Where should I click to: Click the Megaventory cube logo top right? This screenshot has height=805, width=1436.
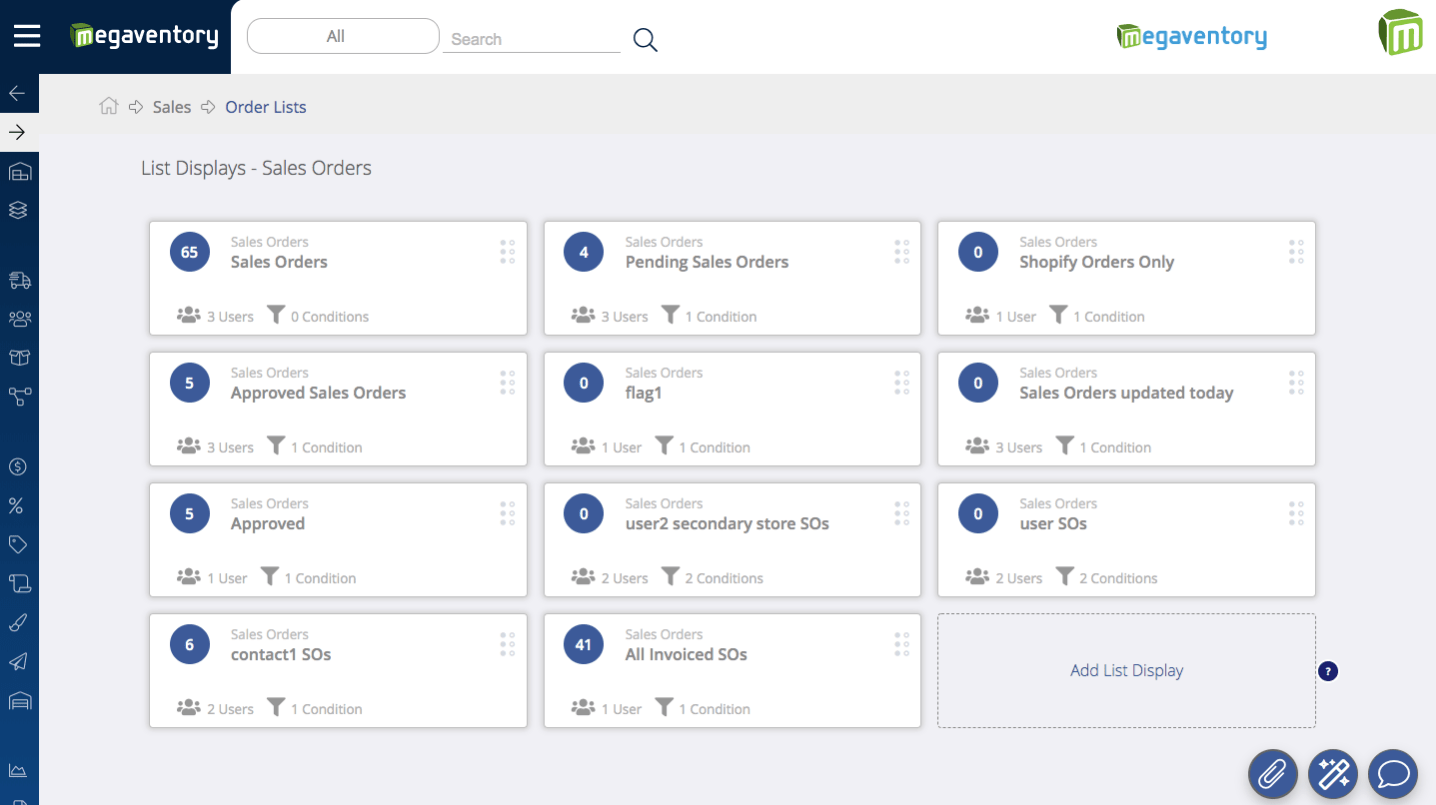pyautogui.click(x=1400, y=32)
